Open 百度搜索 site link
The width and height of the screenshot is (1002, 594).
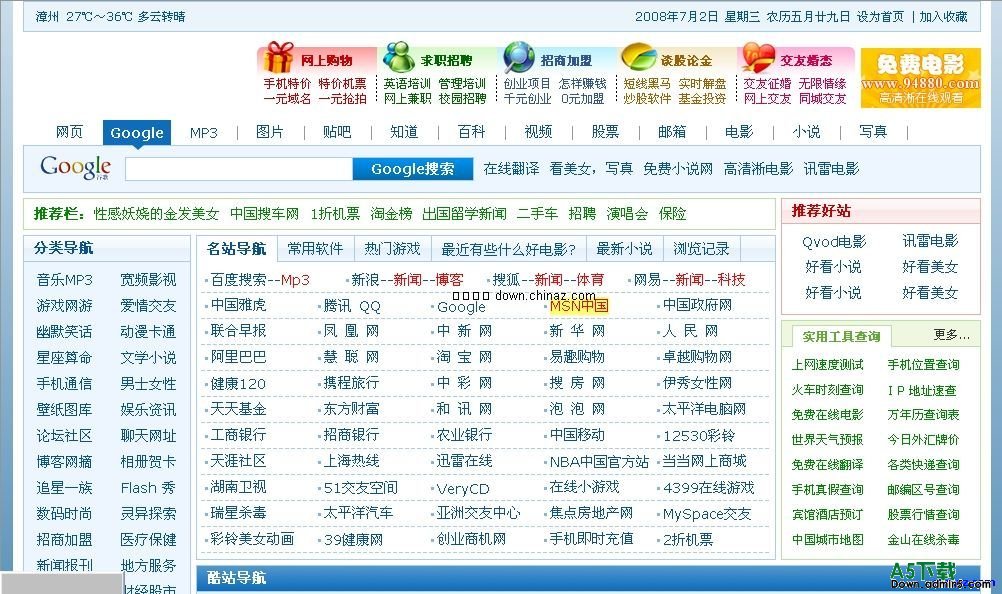[238, 280]
